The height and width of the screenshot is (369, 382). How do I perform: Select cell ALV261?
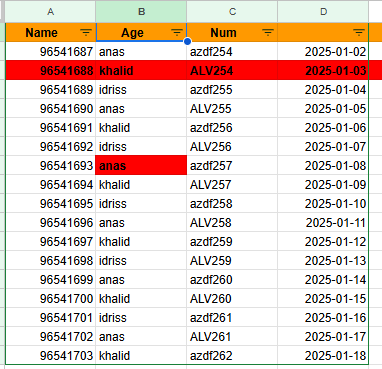point(232,337)
